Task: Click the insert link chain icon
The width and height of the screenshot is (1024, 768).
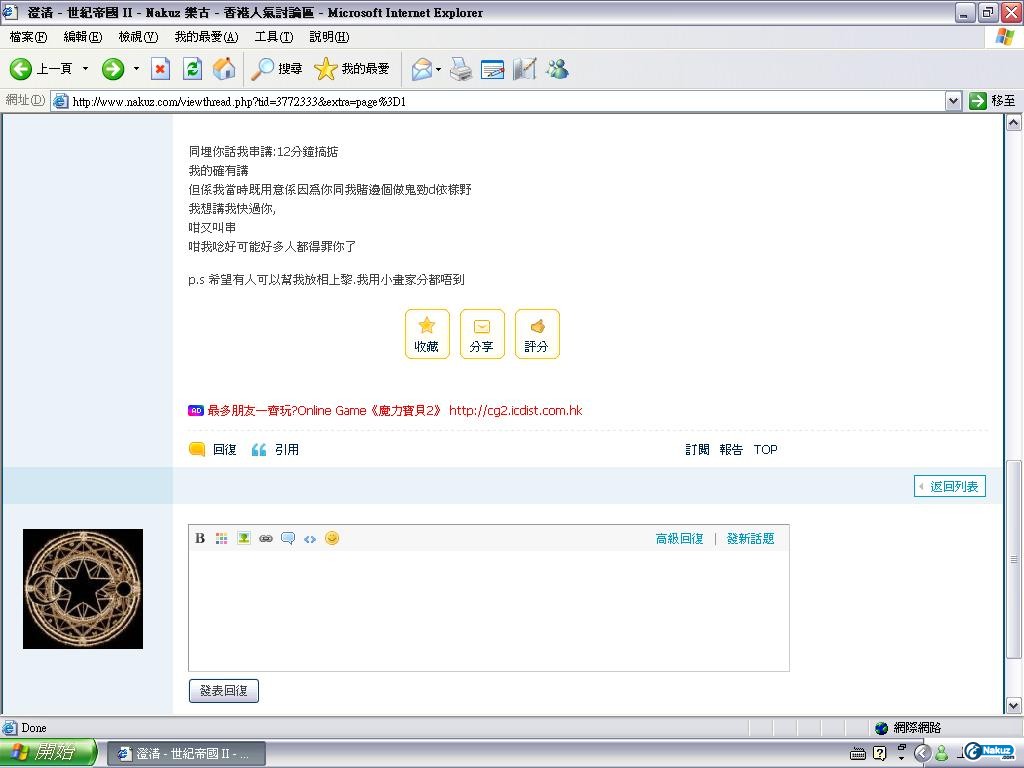Action: pyautogui.click(x=266, y=538)
